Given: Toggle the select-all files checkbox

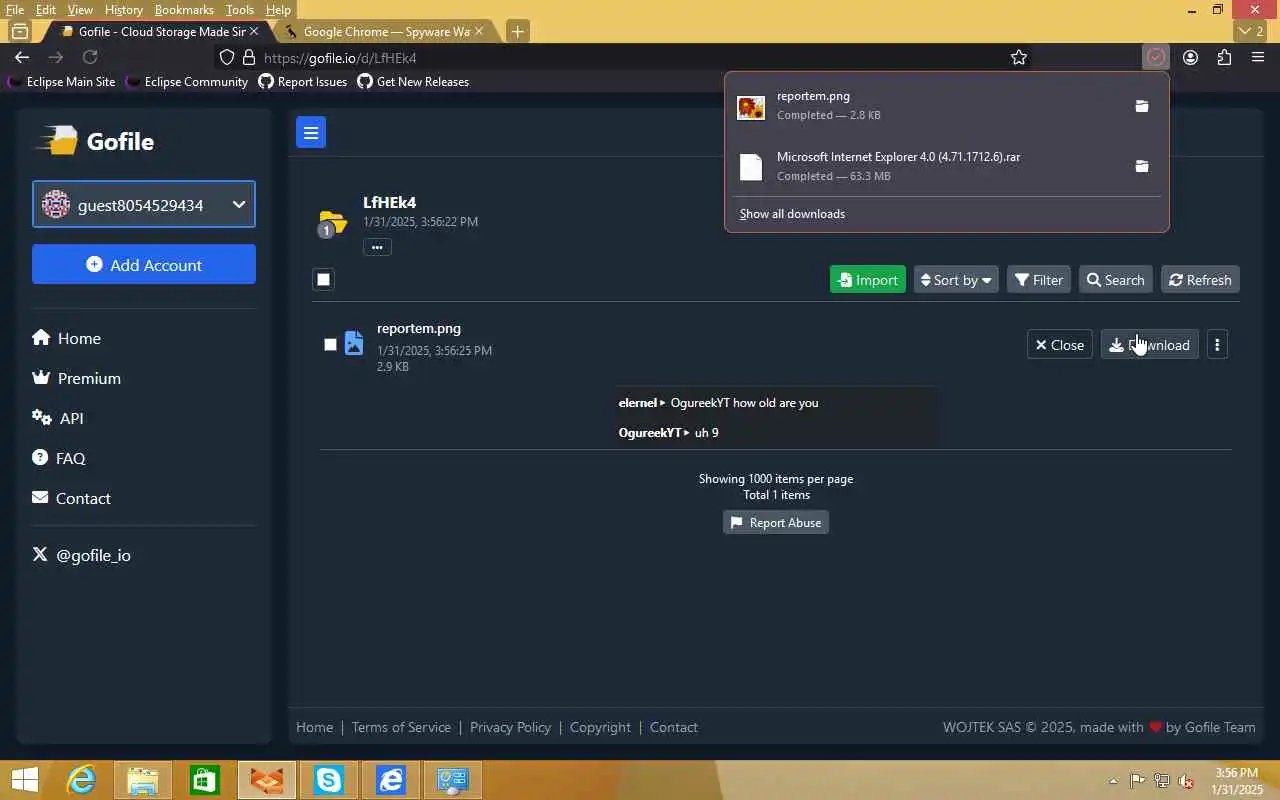Looking at the screenshot, I should 323,279.
